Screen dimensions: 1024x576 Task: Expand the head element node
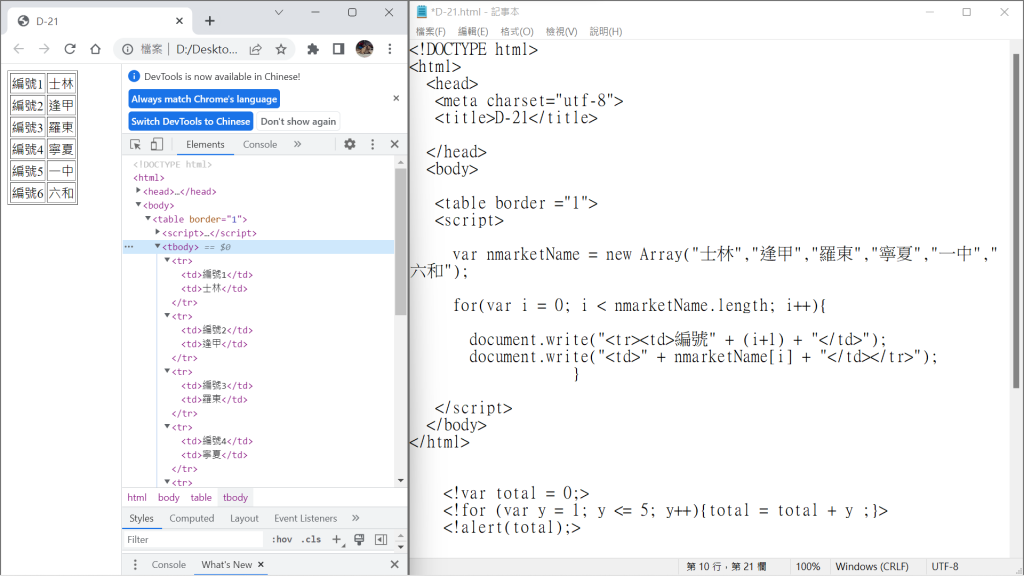pyautogui.click(x=138, y=191)
